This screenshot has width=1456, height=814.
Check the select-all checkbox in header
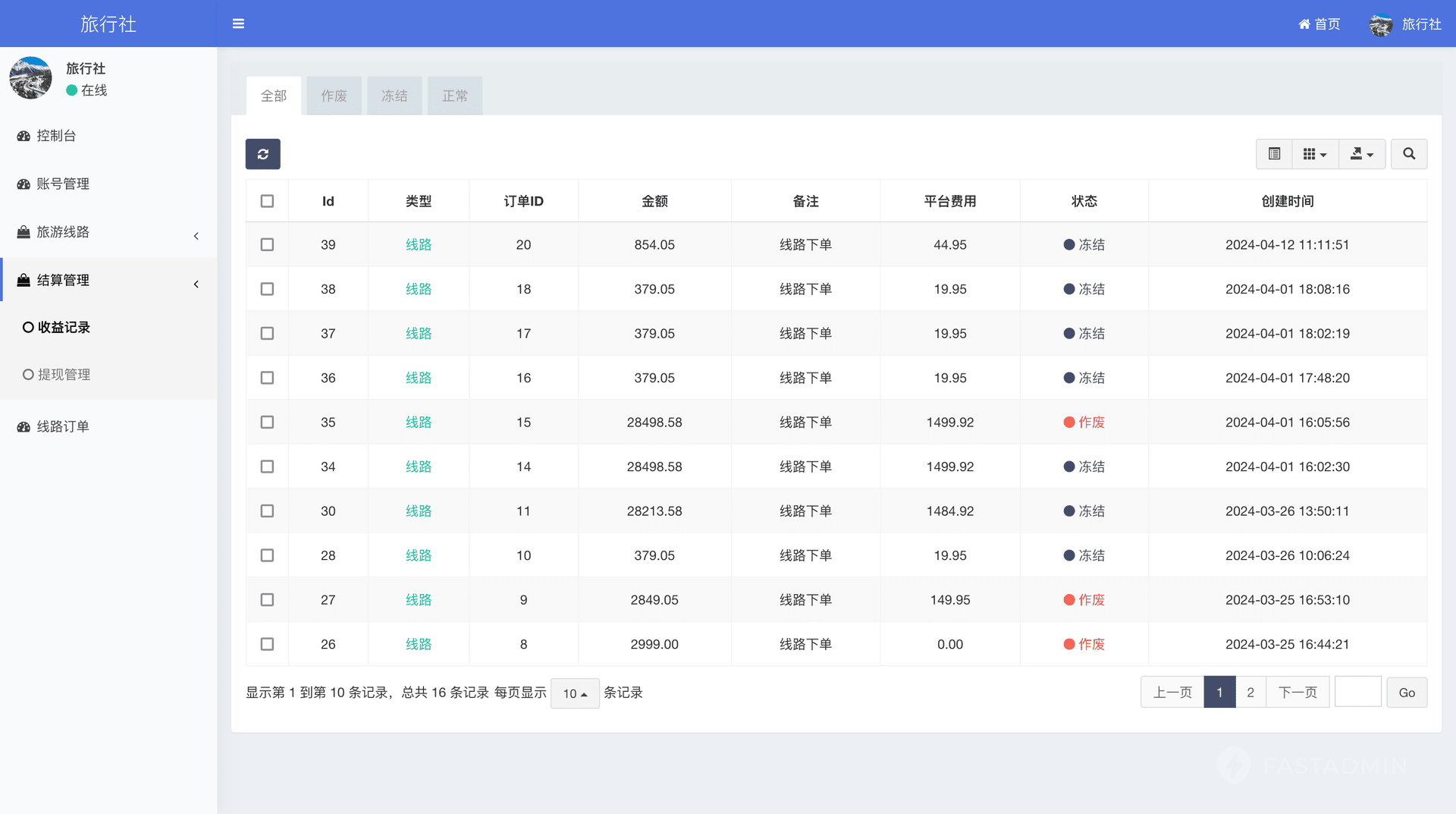267,201
